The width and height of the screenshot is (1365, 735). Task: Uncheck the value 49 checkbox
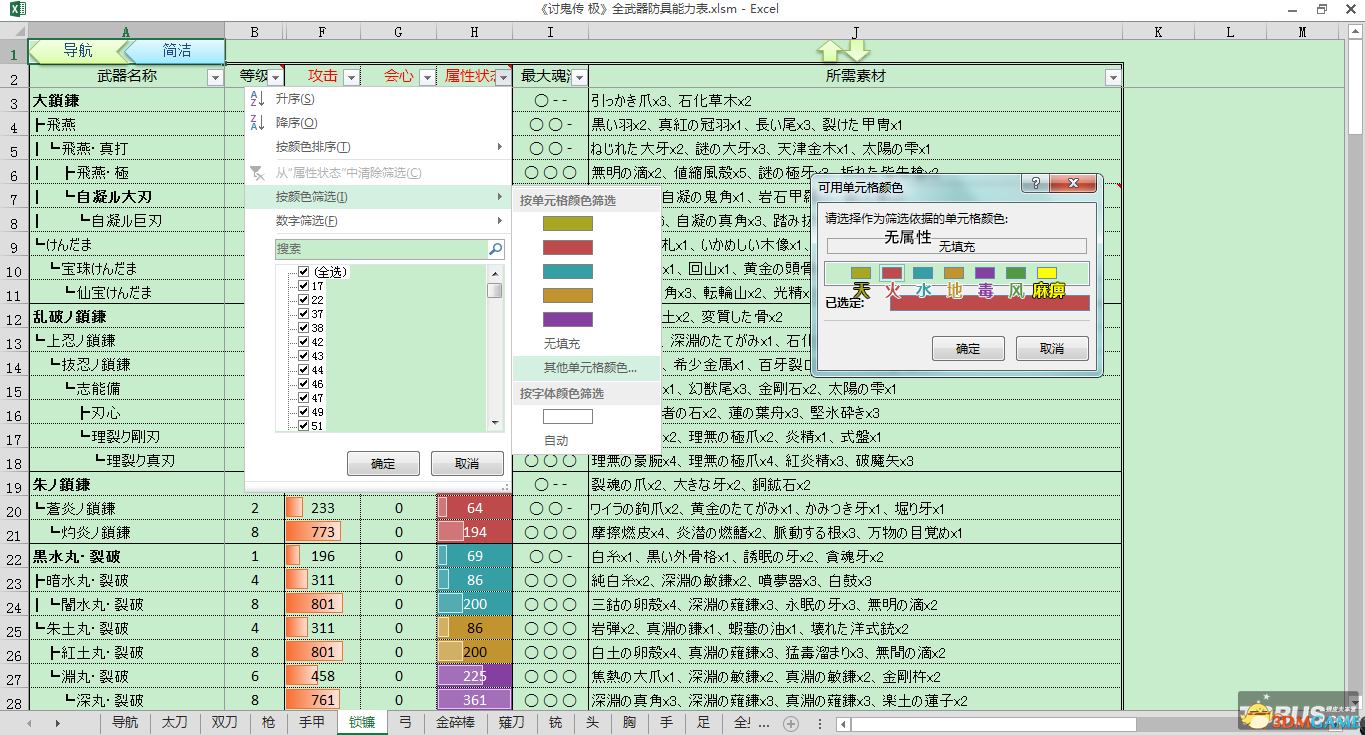(304, 412)
